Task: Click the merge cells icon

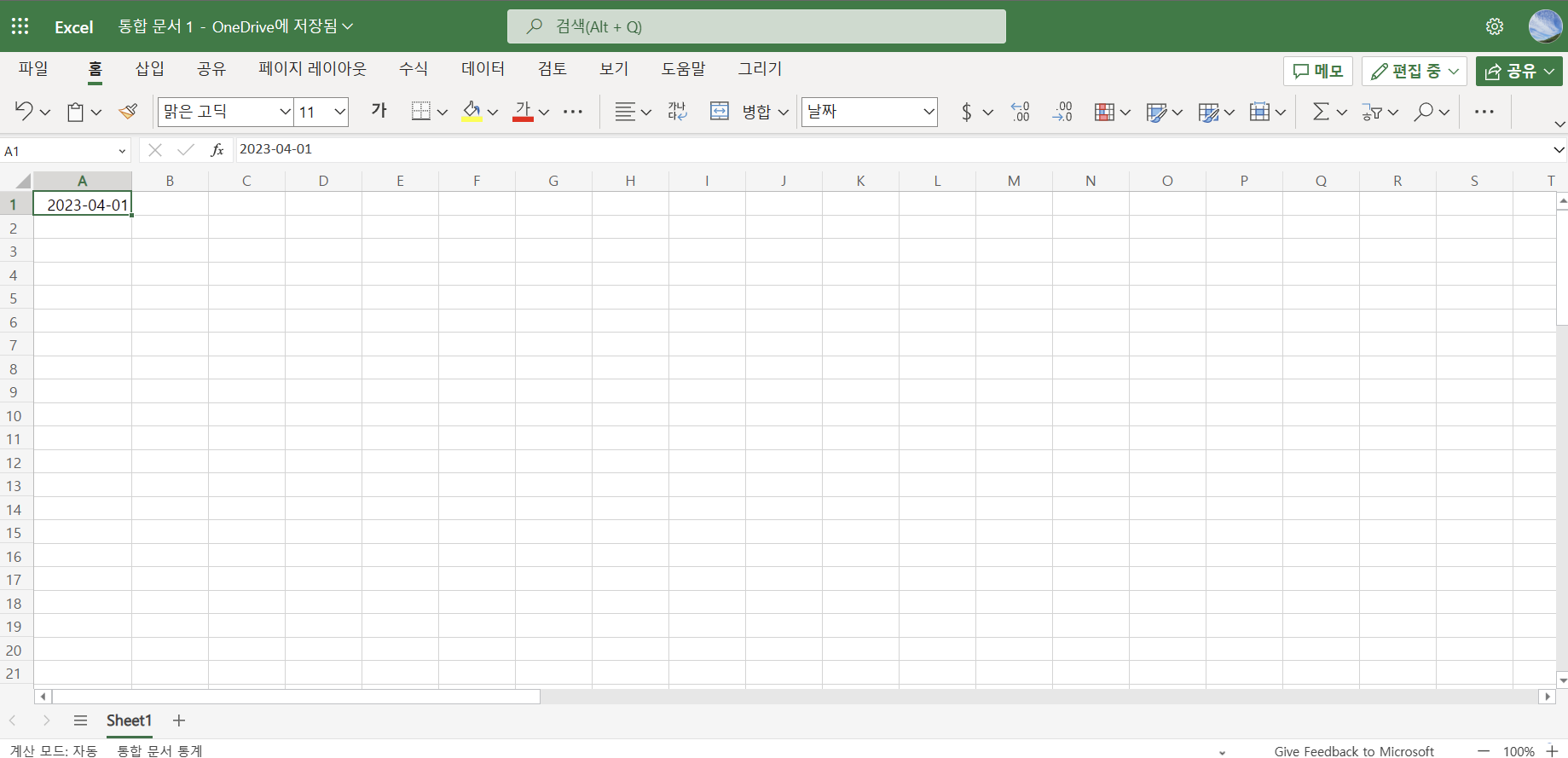Action: pyautogui.click(x=720, y=112)
